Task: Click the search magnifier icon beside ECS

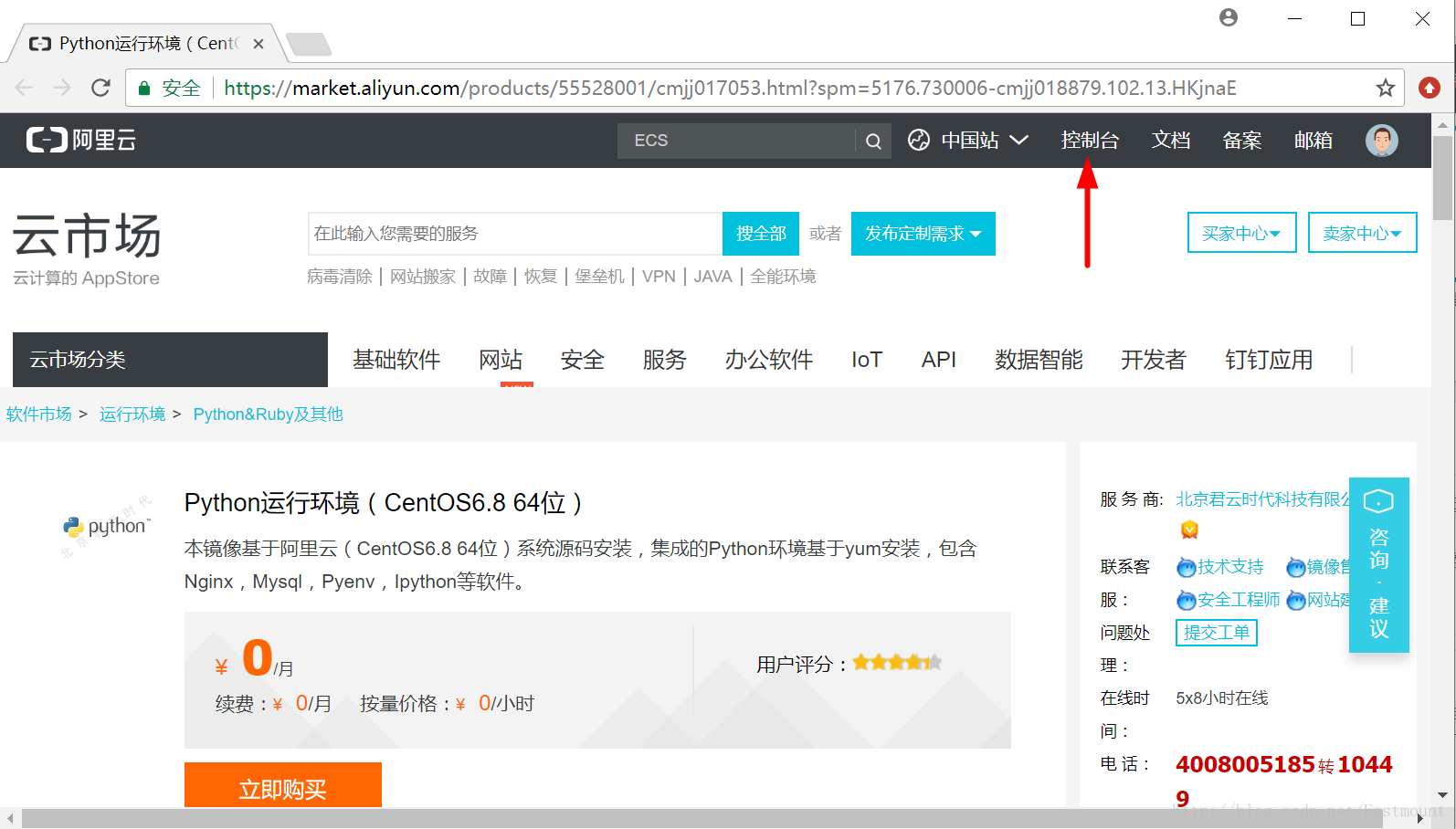Action: (x=873, y=141)
